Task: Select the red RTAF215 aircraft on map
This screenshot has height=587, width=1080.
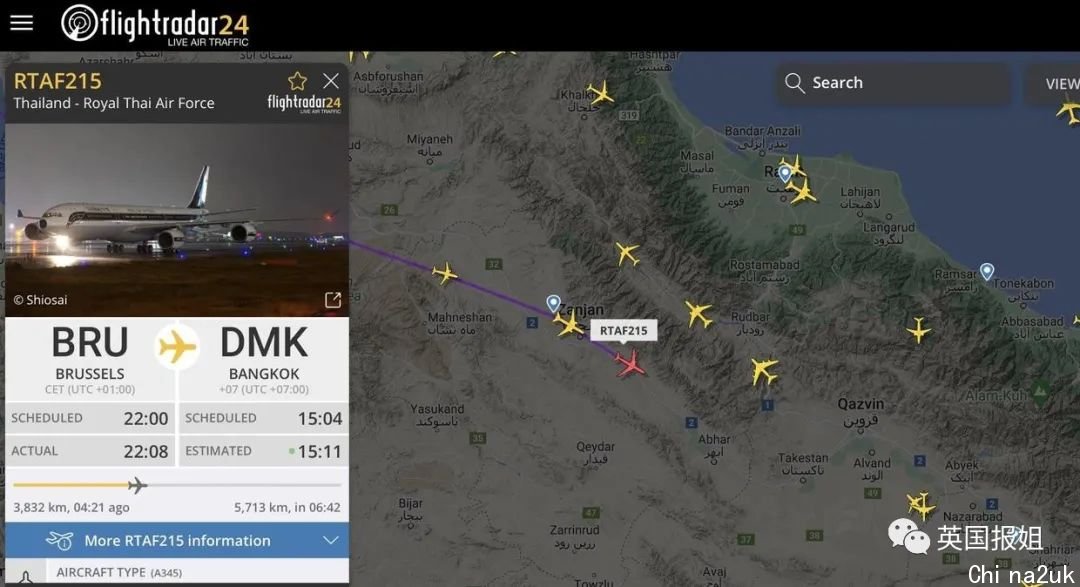Action: click(x=630, y=363)
